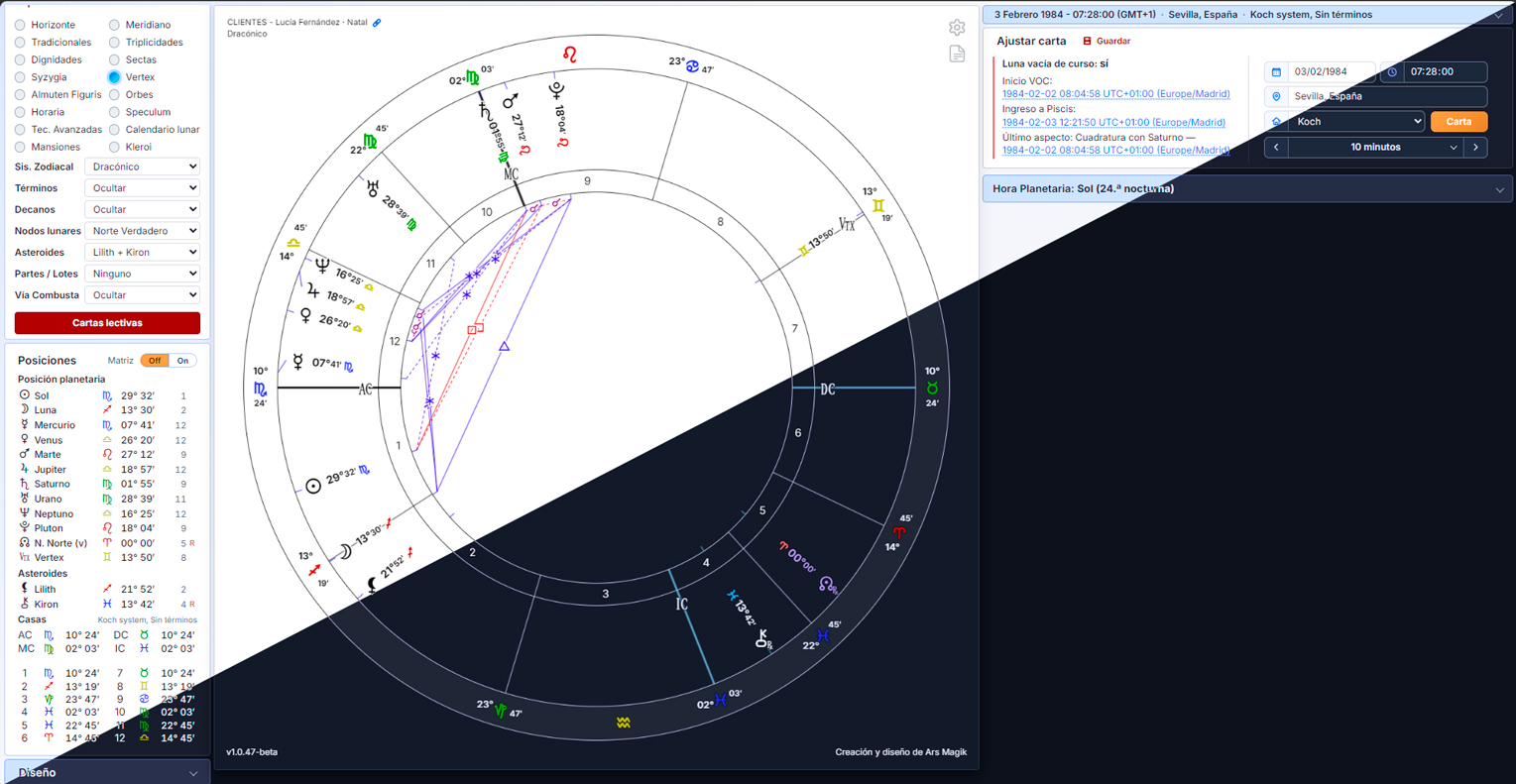Select the Horizonte radio option
Viewport: 1516px width, 784px height.
(x=20, y=25)
